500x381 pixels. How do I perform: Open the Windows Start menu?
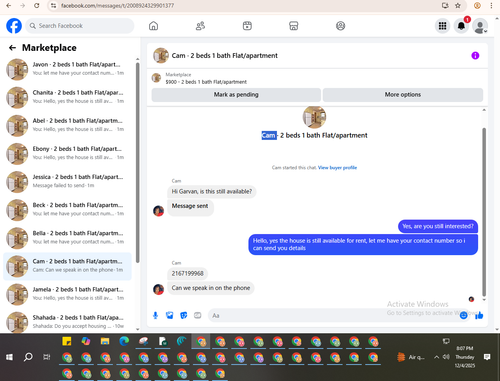click(x=9, y=357)
